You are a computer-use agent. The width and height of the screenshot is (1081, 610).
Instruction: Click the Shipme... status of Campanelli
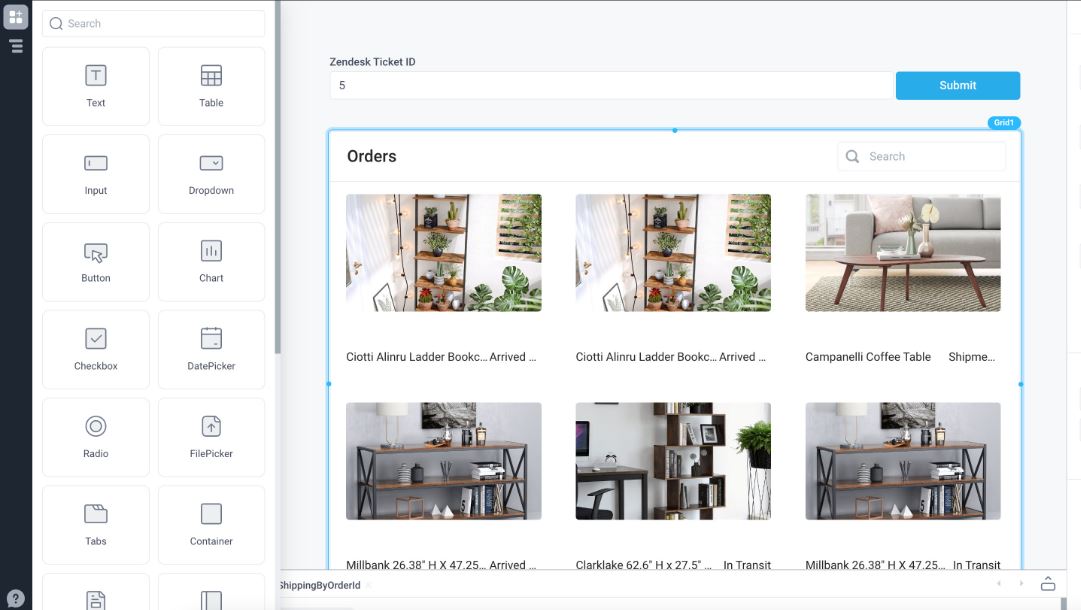(x=971, y=356)
